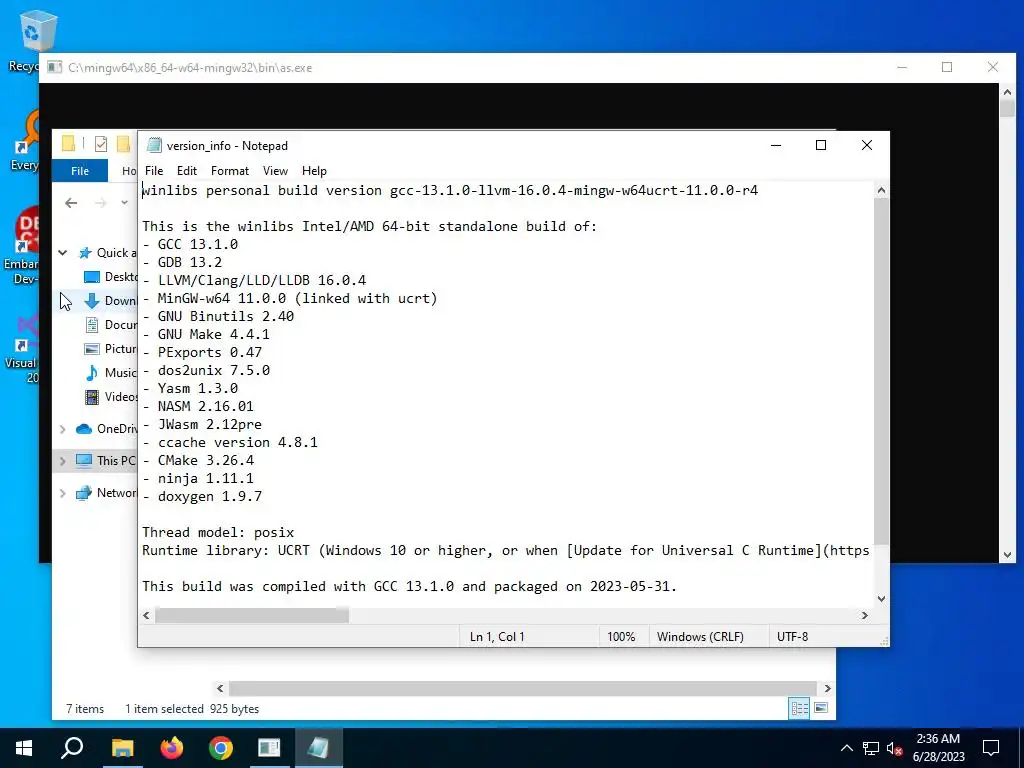Screen dimensions: 1024x768
Task: Select Visual Studio desktop shortcut
Action: pyautogui.click(x=22, y=349)
